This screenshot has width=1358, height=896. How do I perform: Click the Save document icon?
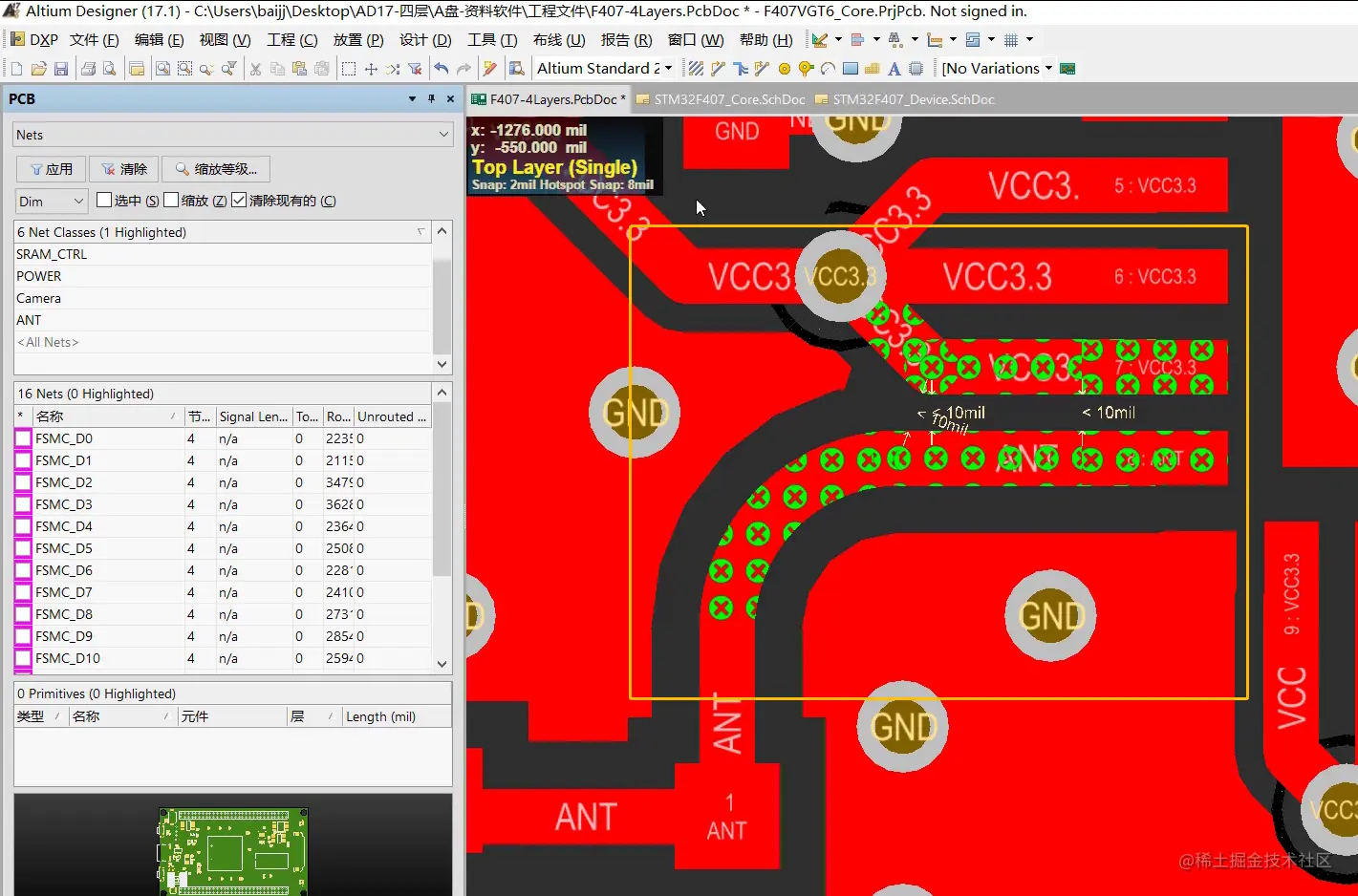pyautogui.click(x=61, y=69)
